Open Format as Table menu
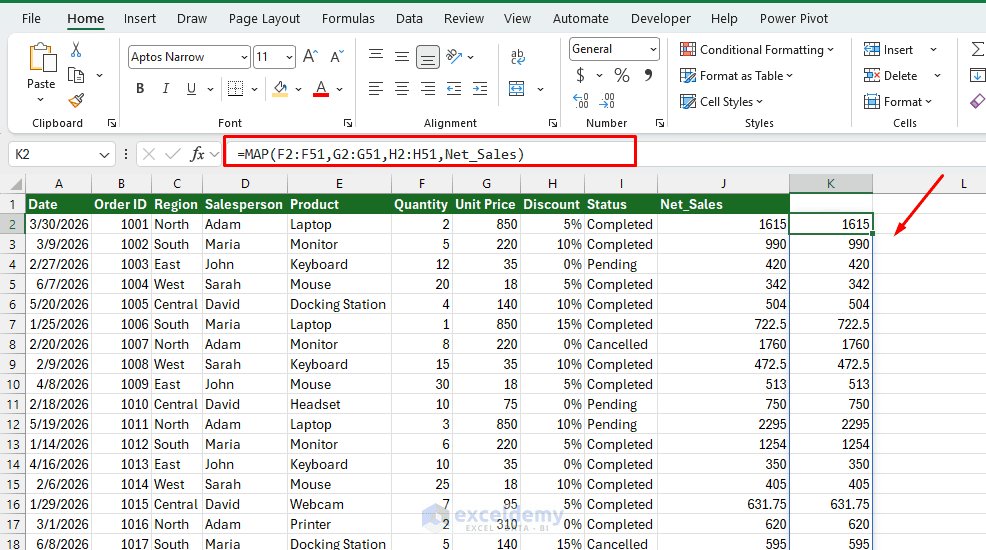The width and height of the screenshot is (986, 550). (x=737, y=75)
